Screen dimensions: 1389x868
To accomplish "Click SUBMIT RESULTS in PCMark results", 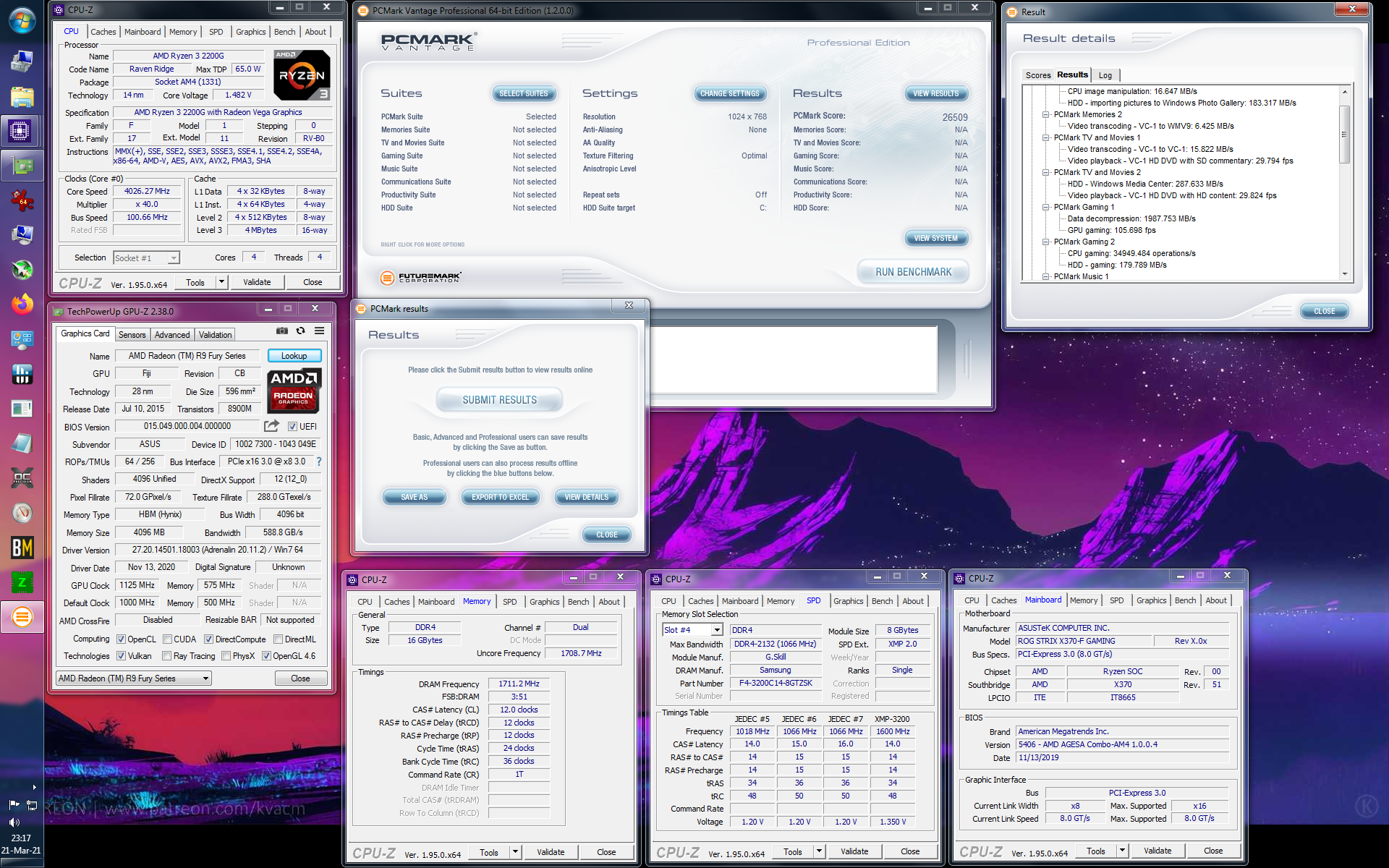I will (x=500, y=400).
